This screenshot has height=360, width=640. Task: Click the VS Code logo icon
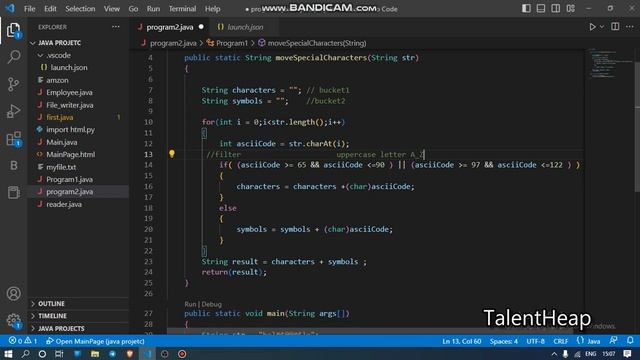pos(10,8)
